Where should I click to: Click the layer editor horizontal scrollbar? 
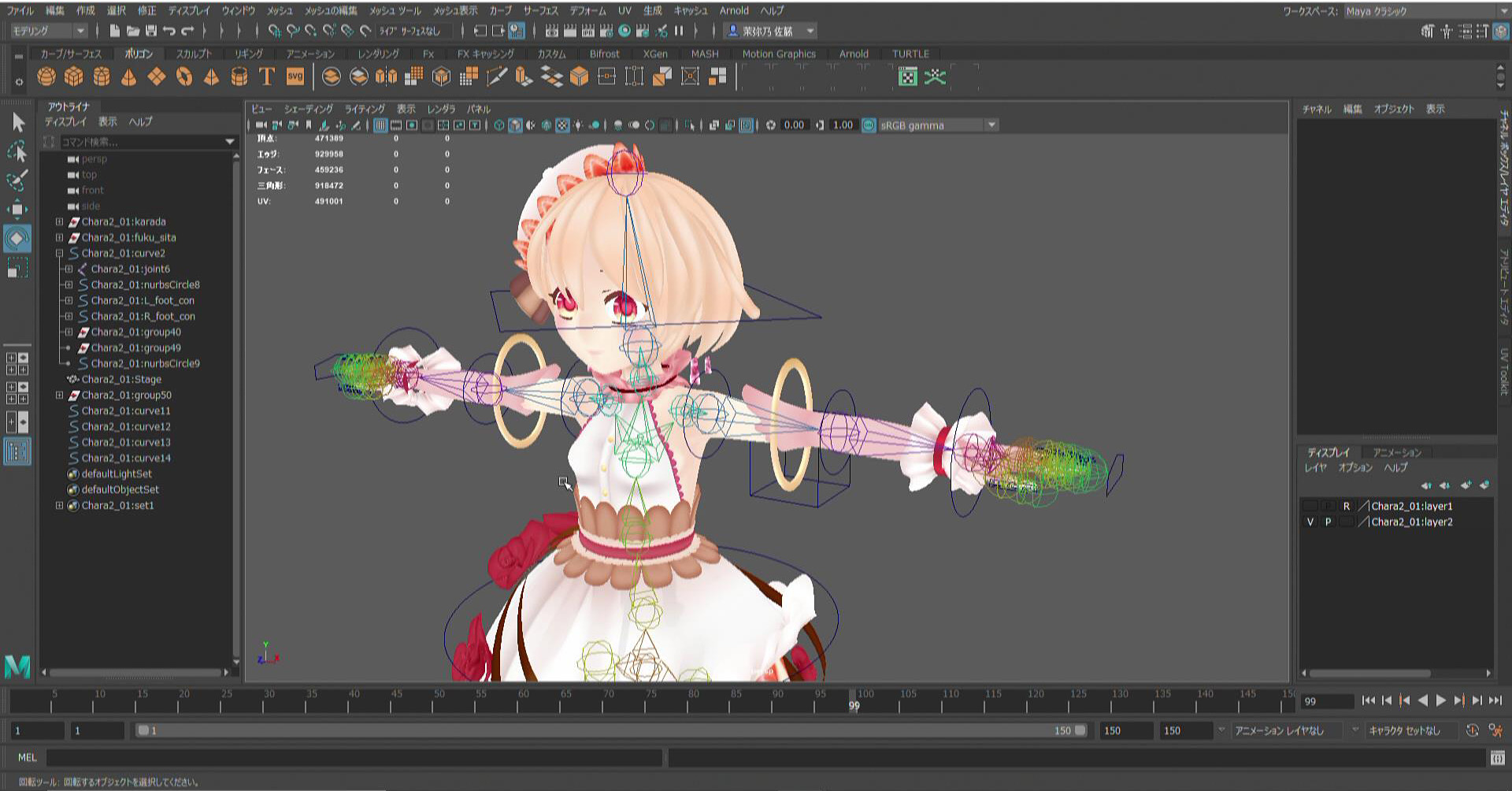pyautogui.click(x=1370, y=673)
